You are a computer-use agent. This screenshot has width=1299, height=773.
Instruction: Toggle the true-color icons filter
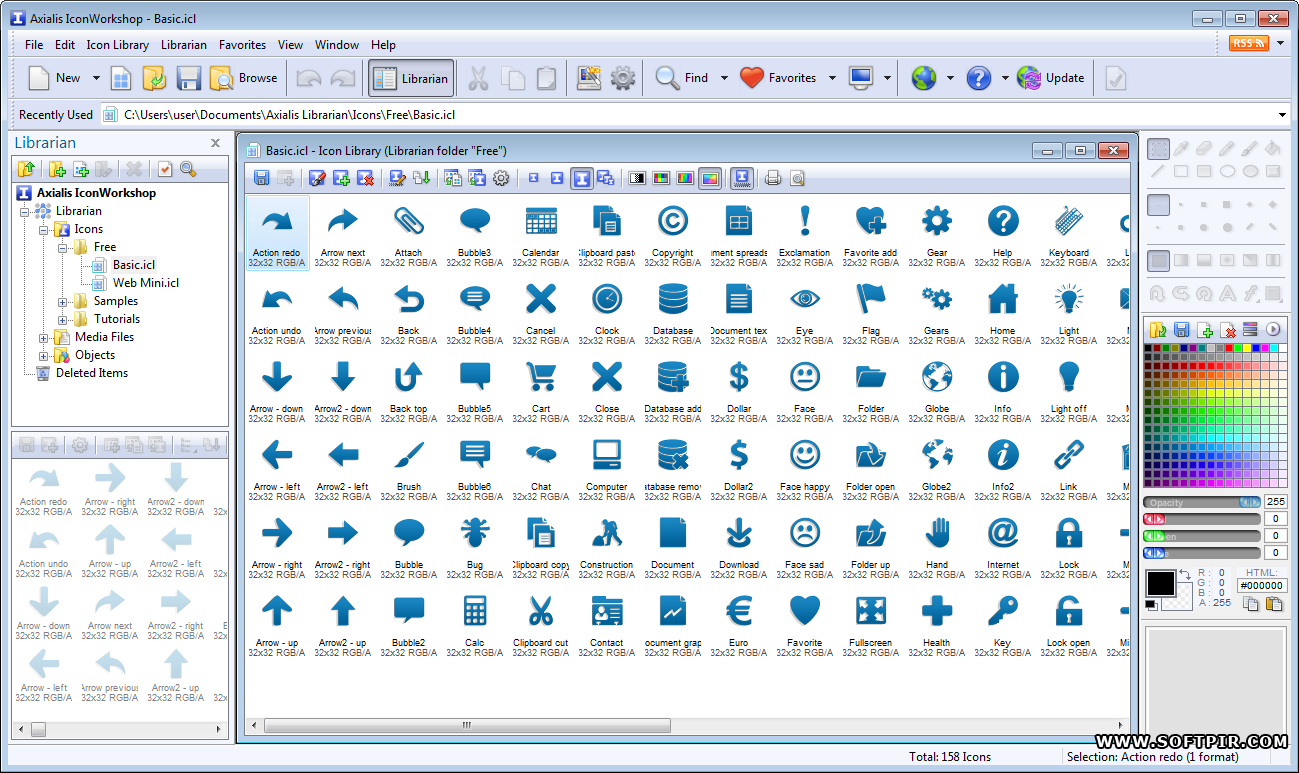point(709,177)
